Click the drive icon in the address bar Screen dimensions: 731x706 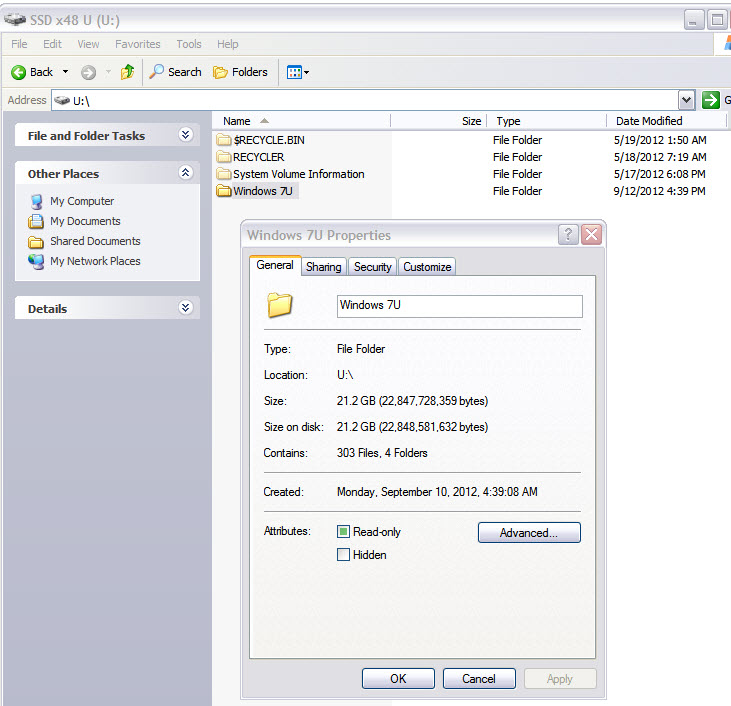coord(62,100)
